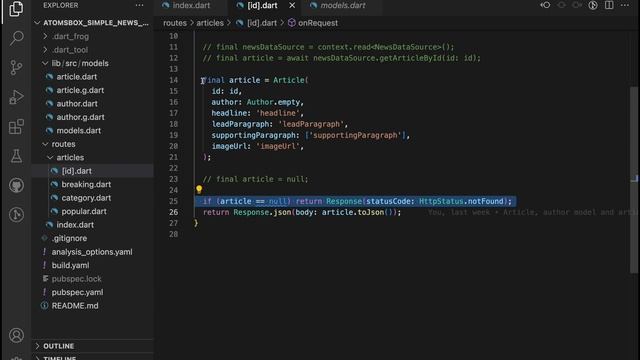Expand the OUTLINE panel

pyautogui.click(x=92, y=346)
